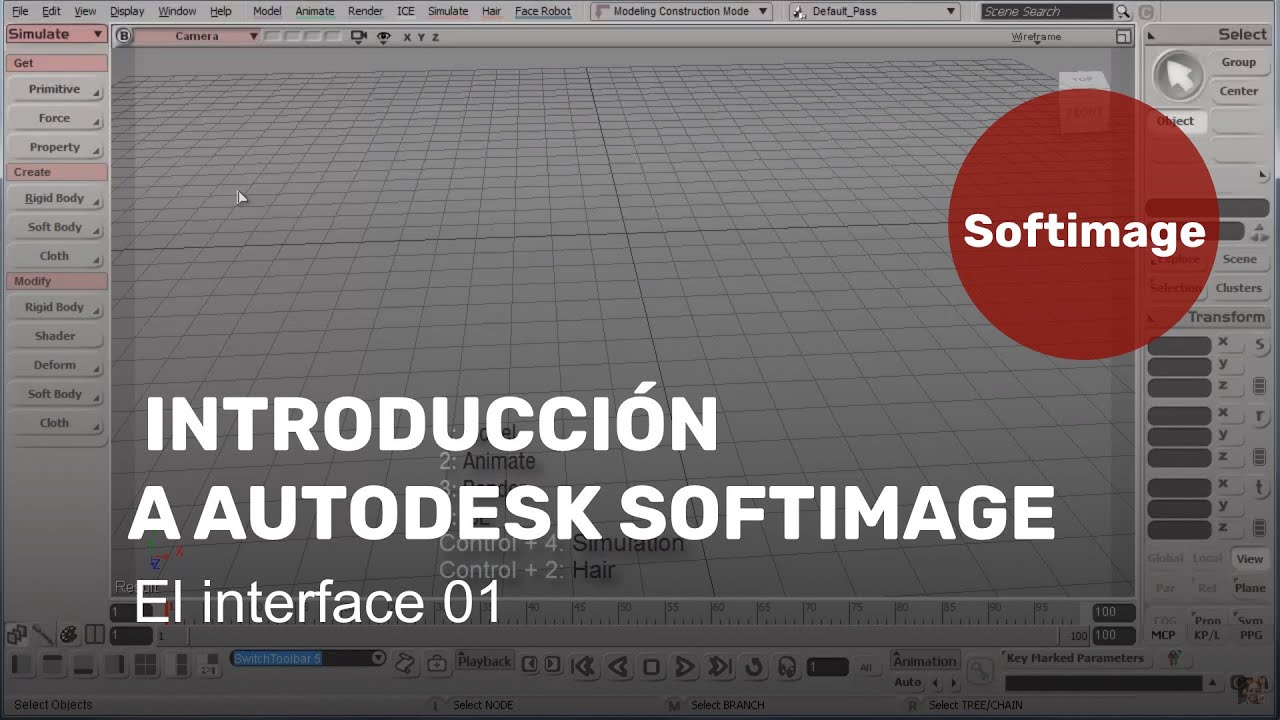
Task: Toggle the eye visibility icon in viewport bar
Action: point(383,36)
